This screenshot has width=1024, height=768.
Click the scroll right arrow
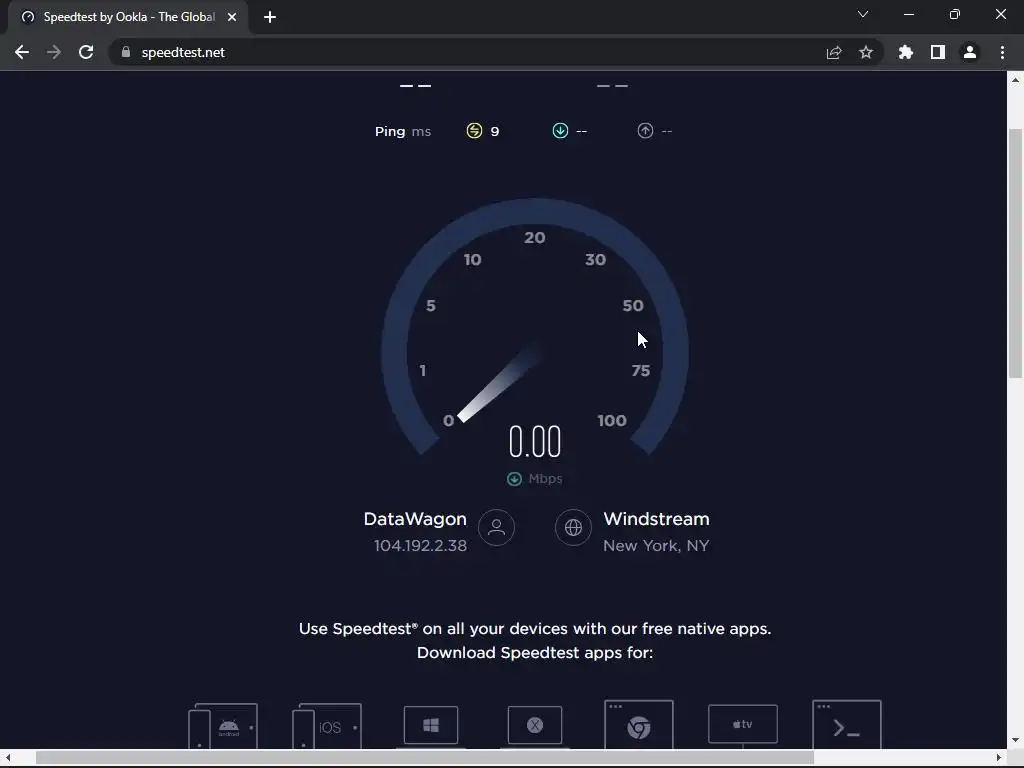pyautogui.click(x=999, y=758)
